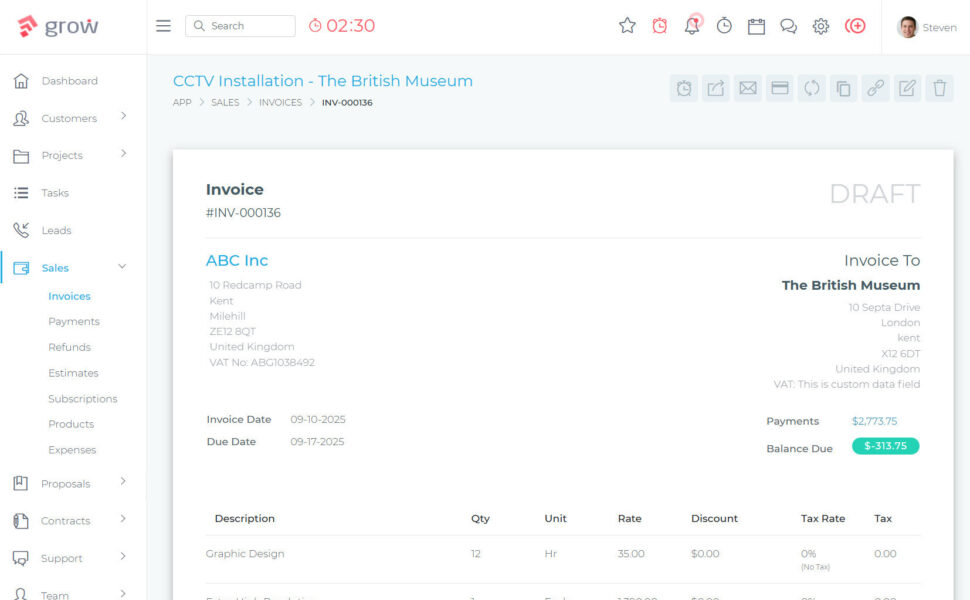Click the star favorites icon in top bar
970x600 pixels.
click(x=627, y=26)
